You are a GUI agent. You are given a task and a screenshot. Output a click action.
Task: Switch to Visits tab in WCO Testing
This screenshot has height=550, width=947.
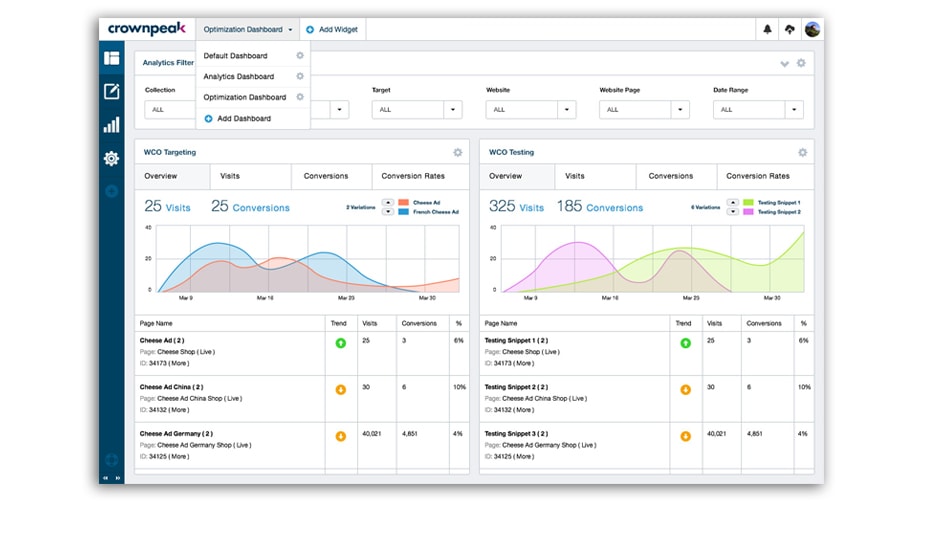pos(575,176)
